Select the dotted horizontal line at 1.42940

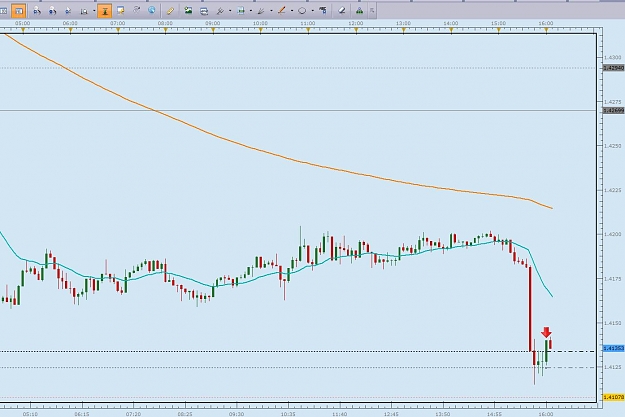298,68
